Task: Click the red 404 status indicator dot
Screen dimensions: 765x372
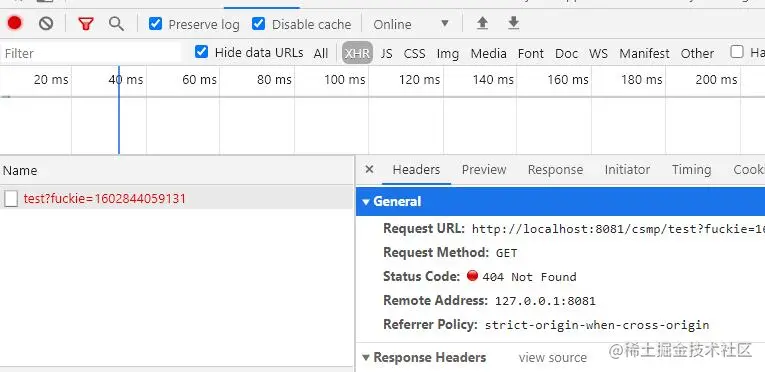Action: (472, 276)
